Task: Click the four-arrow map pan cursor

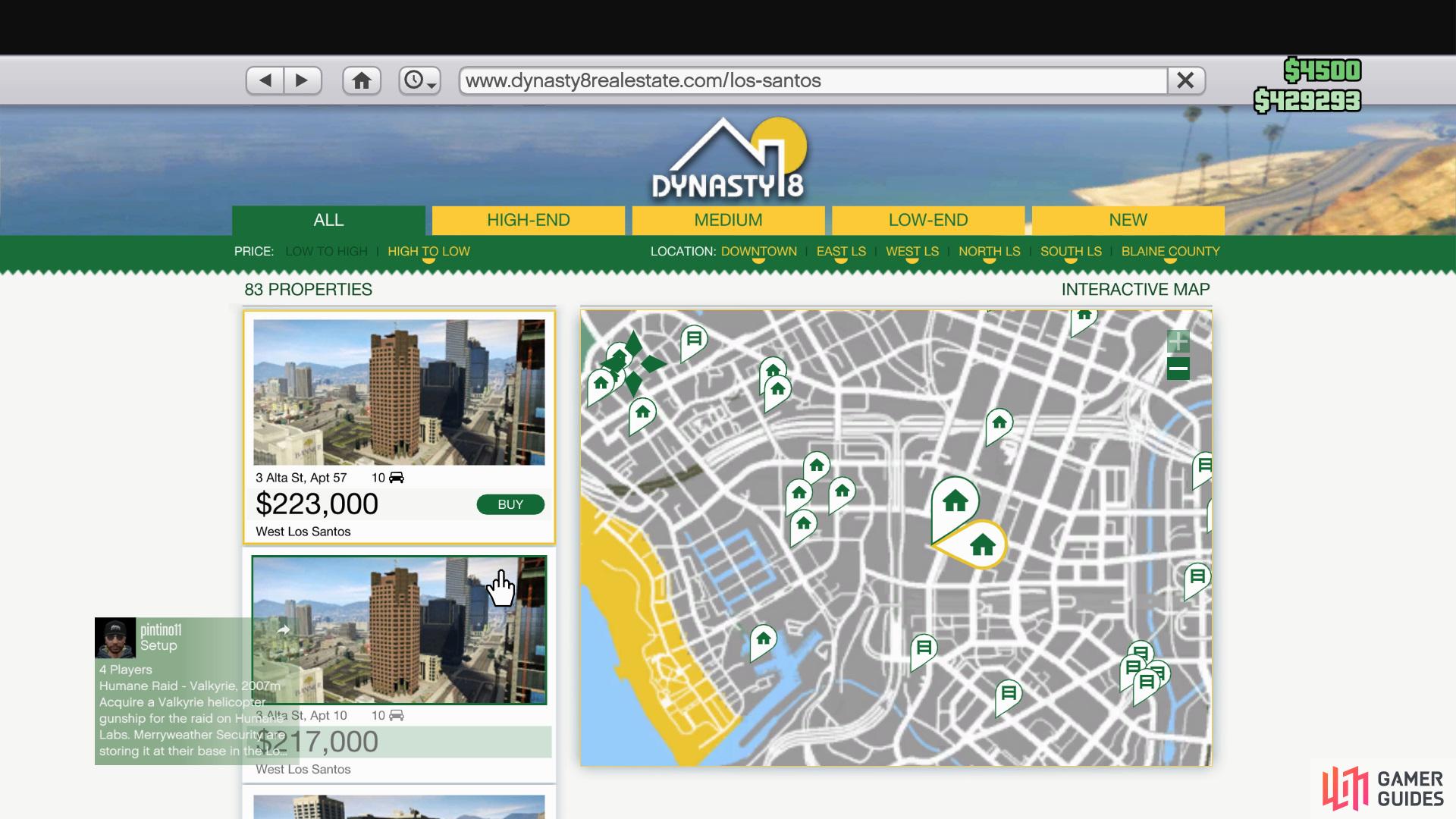Action: 633,363
